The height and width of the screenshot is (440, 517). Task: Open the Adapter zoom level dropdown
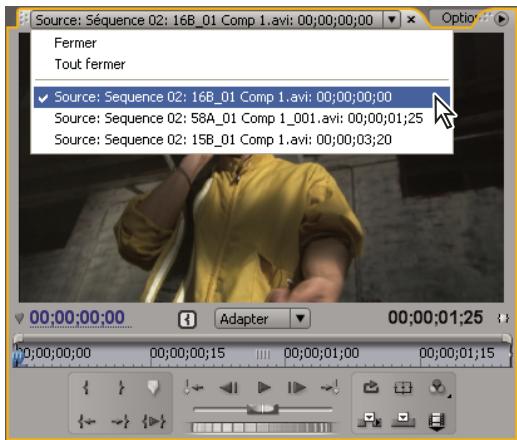(x=263, y=319)
